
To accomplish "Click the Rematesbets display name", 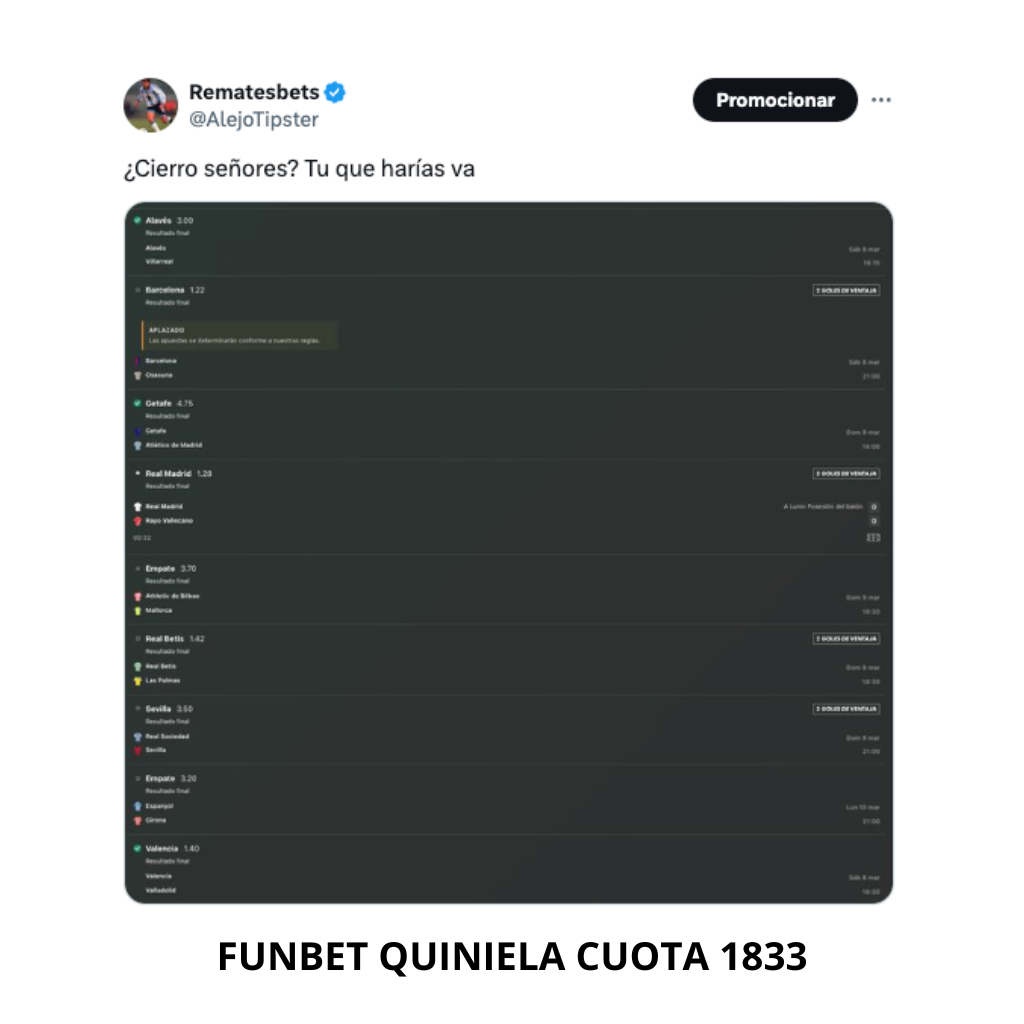I will 253,92.
